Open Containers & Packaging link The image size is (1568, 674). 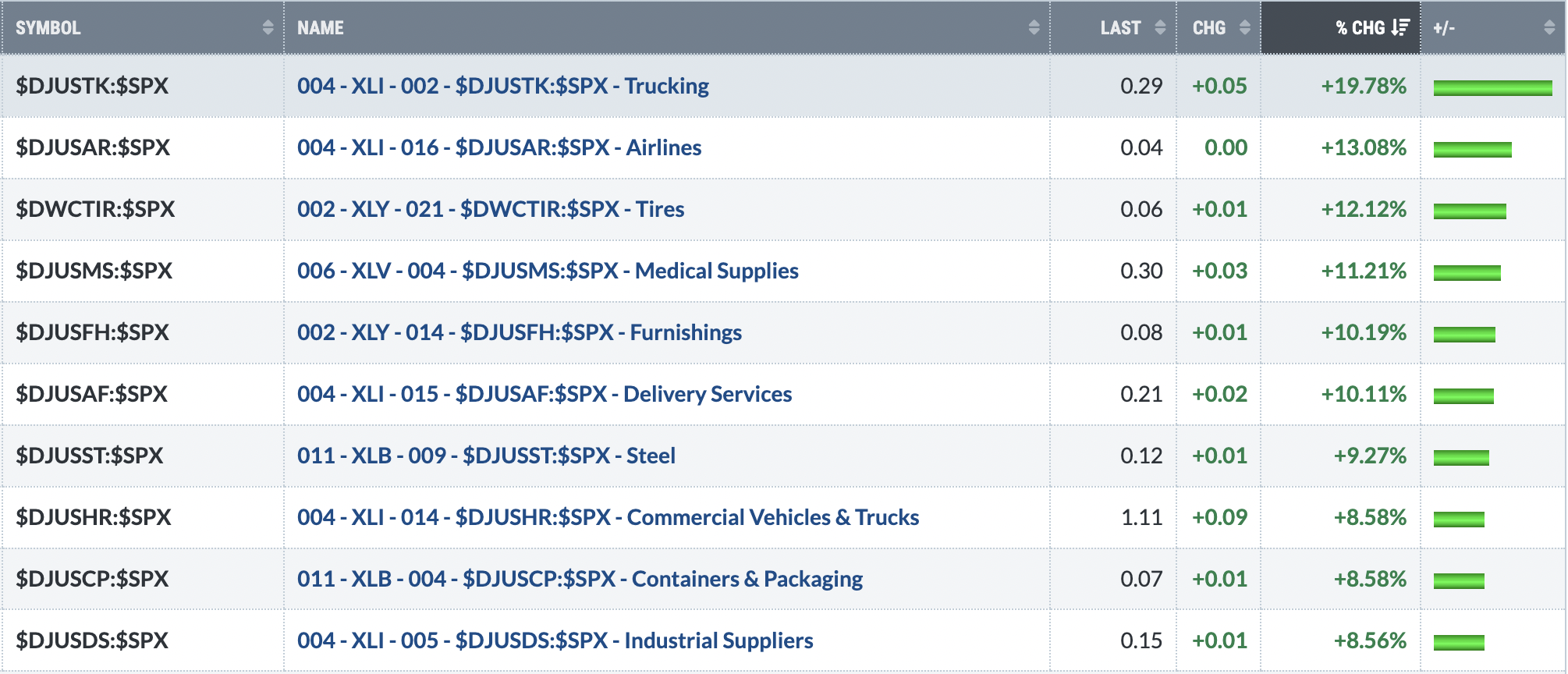(580, 579)
